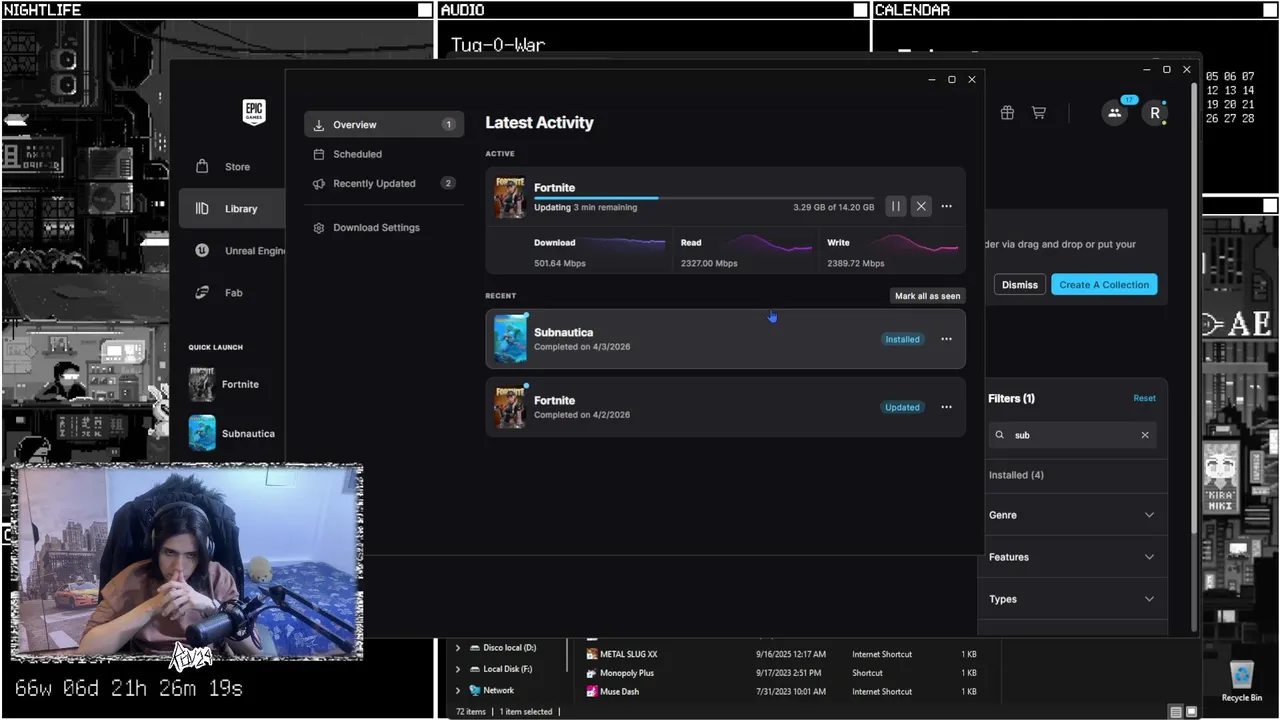Open the Recycle Bin desktop icon

(x=1242, y=681)
